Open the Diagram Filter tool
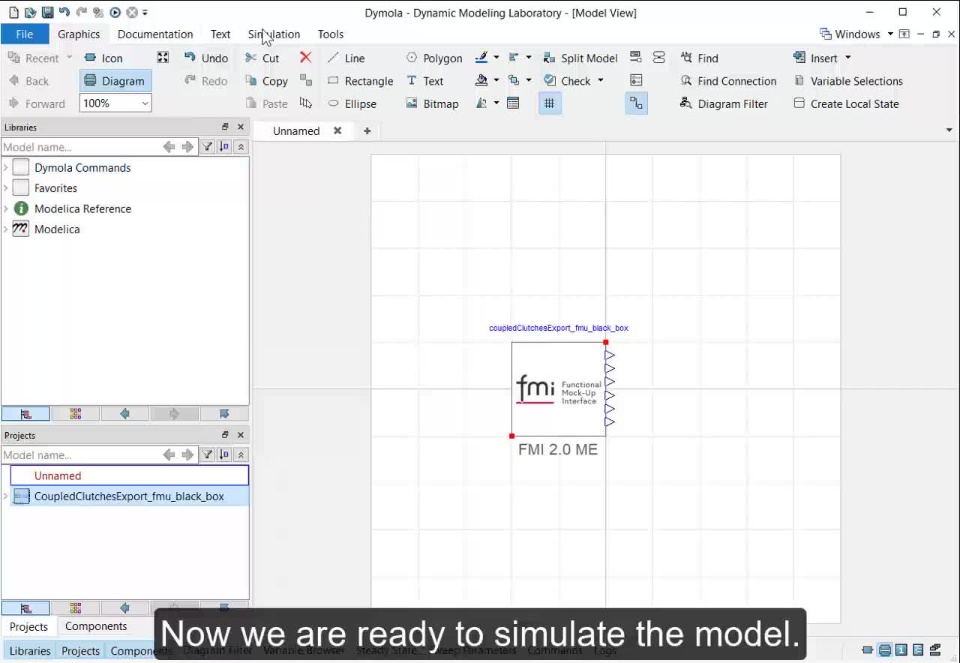Image resolution: width=960 pixels, height=663 pixels. click(724, 103)
